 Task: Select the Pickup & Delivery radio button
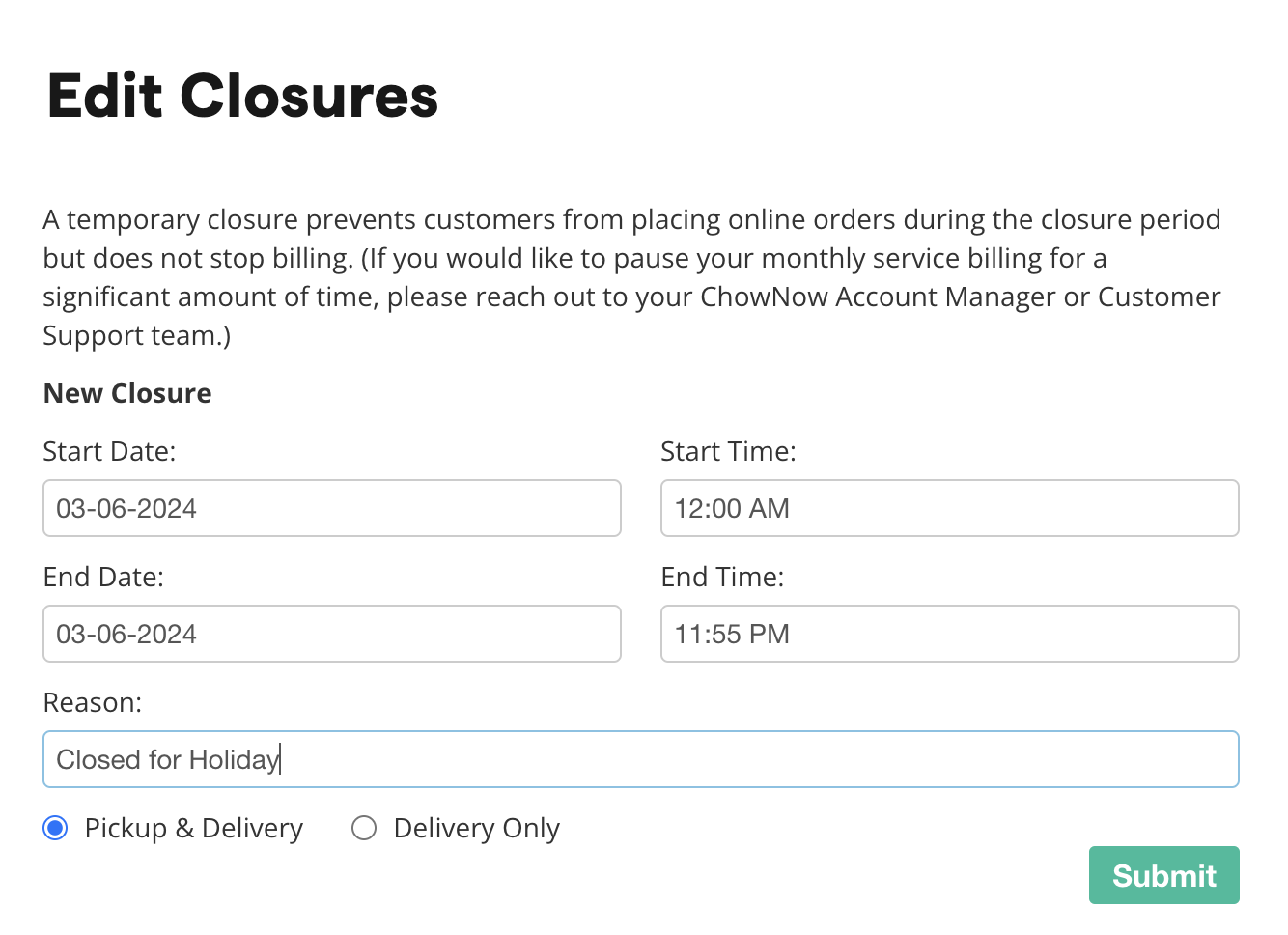(x=56, y=828)
